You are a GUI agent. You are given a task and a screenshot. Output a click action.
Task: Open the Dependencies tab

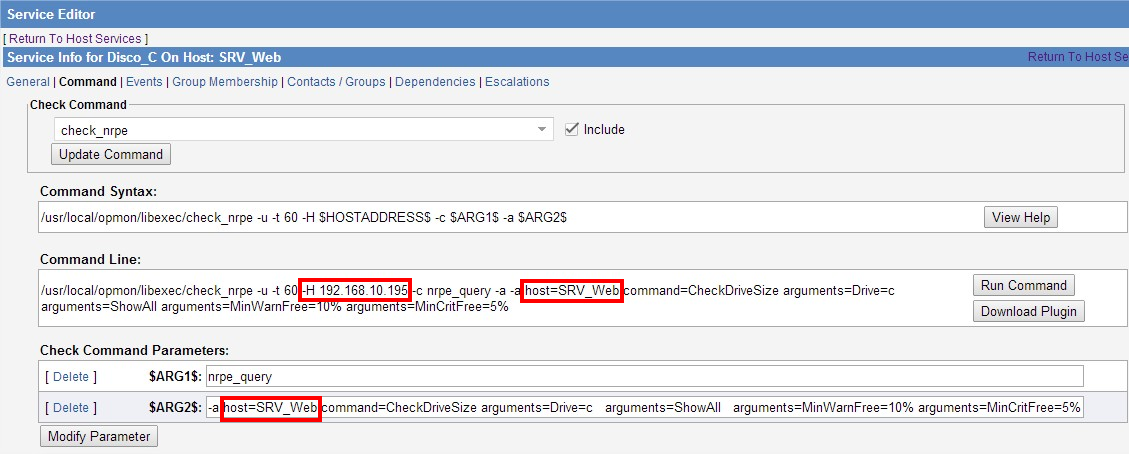pyautogui.click(x=435, y=82)
